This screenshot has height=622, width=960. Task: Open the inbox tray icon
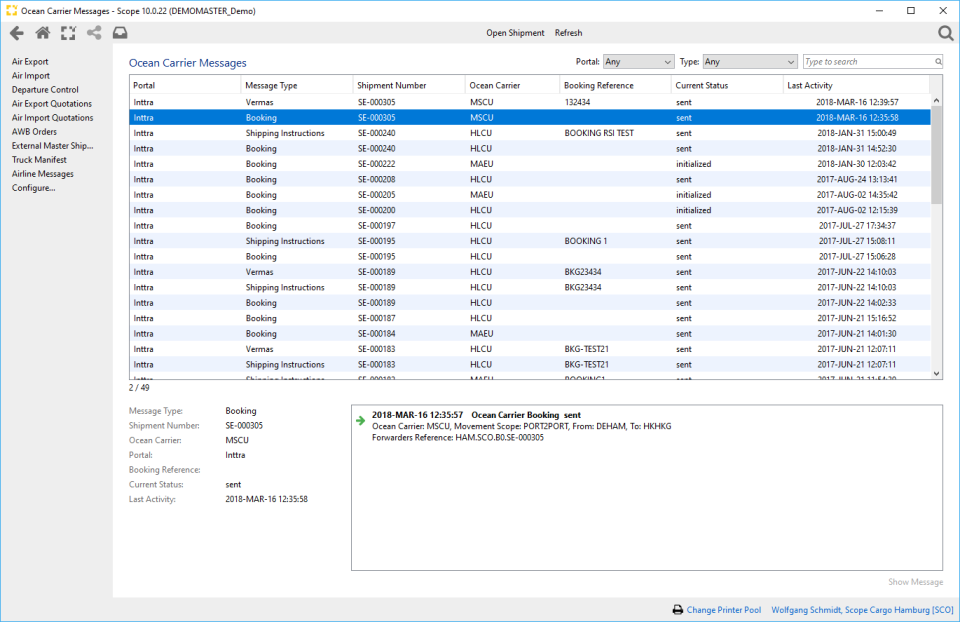click(x=120, y=33)
